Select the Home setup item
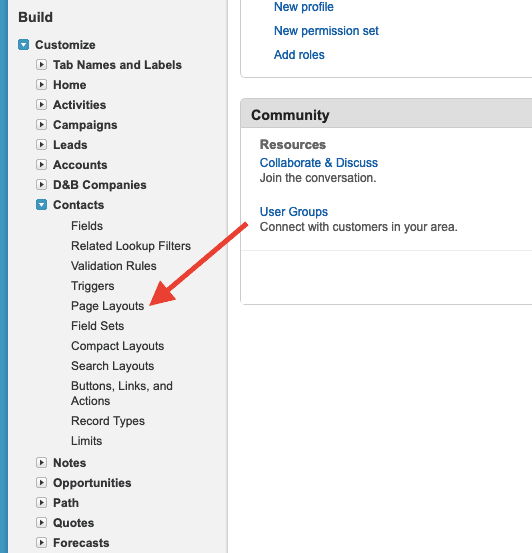Viewport: 532px width, 553px height. [x=70, y=85]
